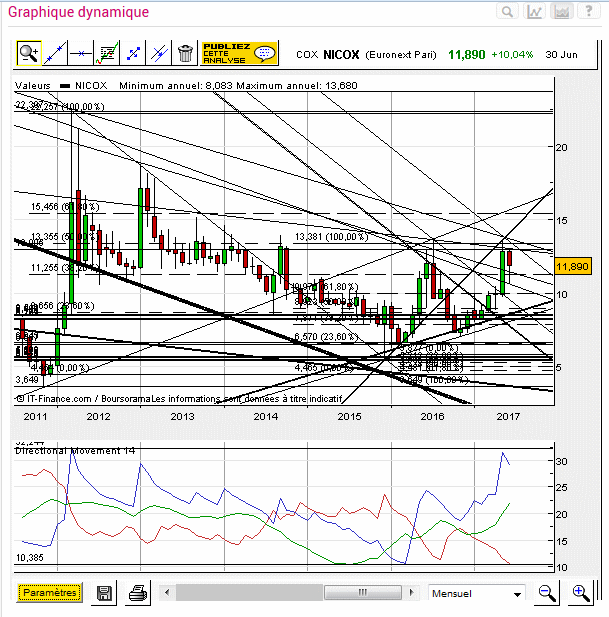Click the left scroll arrow of timeline

(167, 592)
